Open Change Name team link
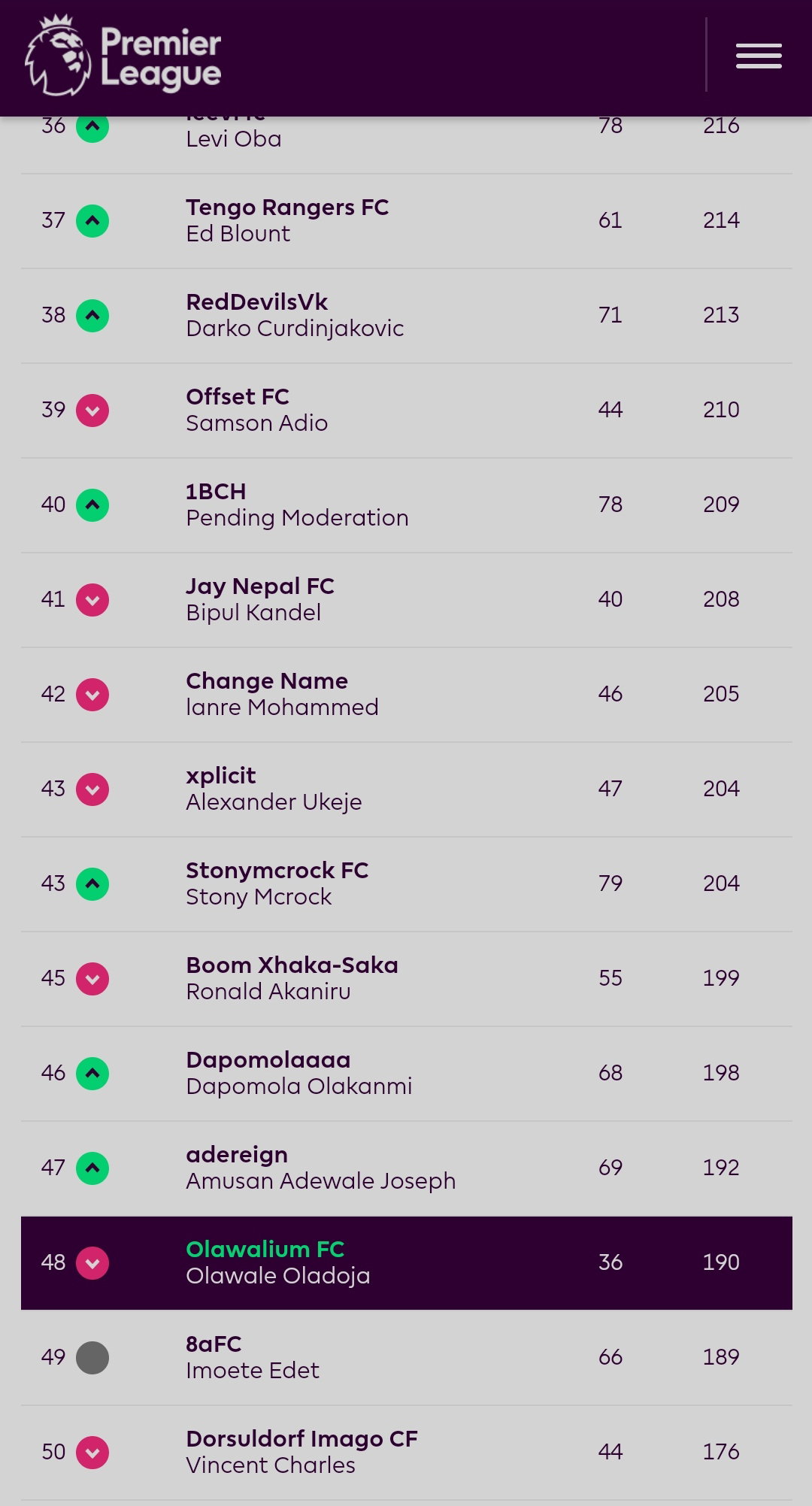The width and height of the screenshot is (812, 1506). point(267,681)
